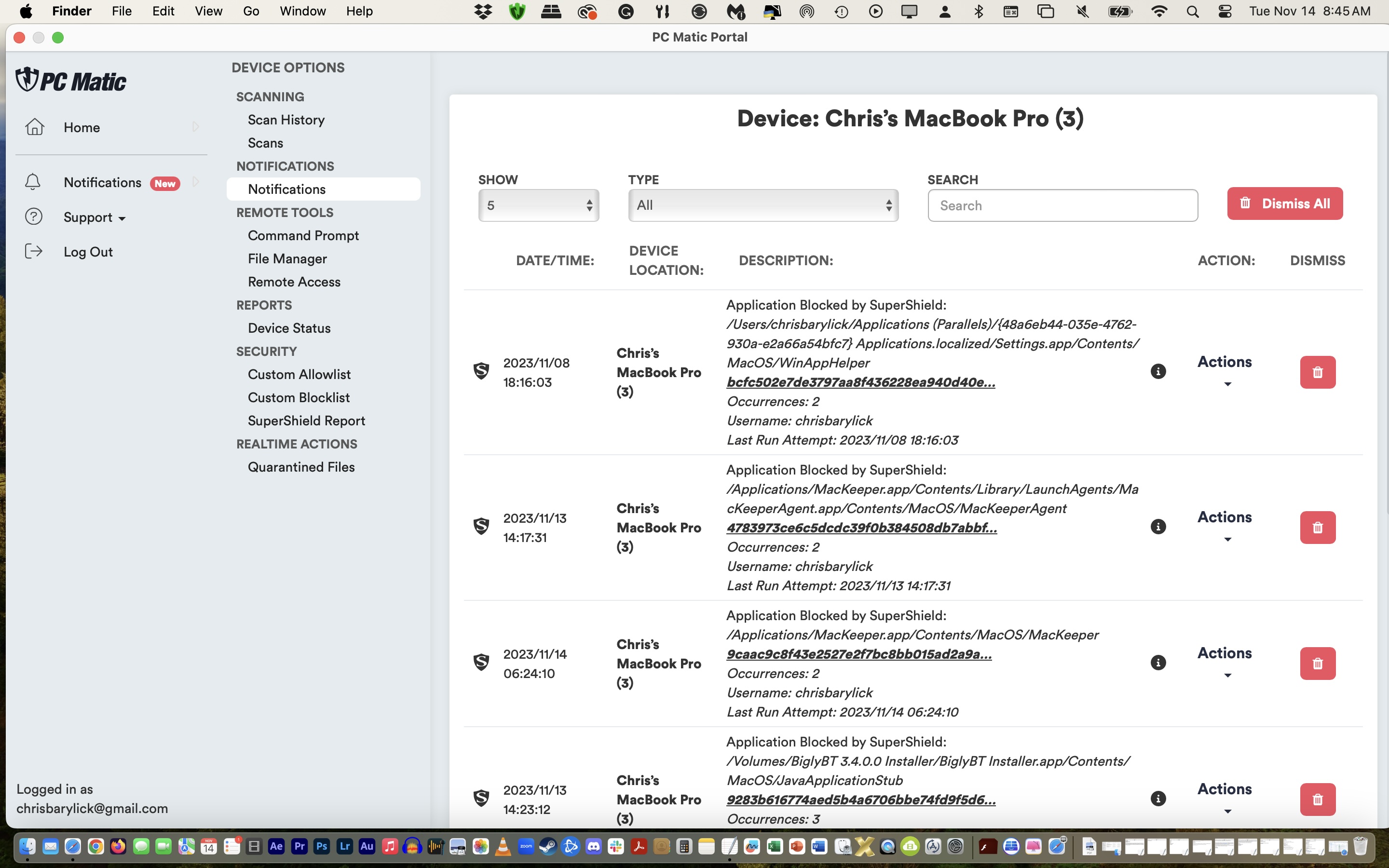Image resolution: width=1389 pixels, height=868 pixels.
Task: Click the info icon on the 2023/11/08 notification
Action: coord(1158,371)
